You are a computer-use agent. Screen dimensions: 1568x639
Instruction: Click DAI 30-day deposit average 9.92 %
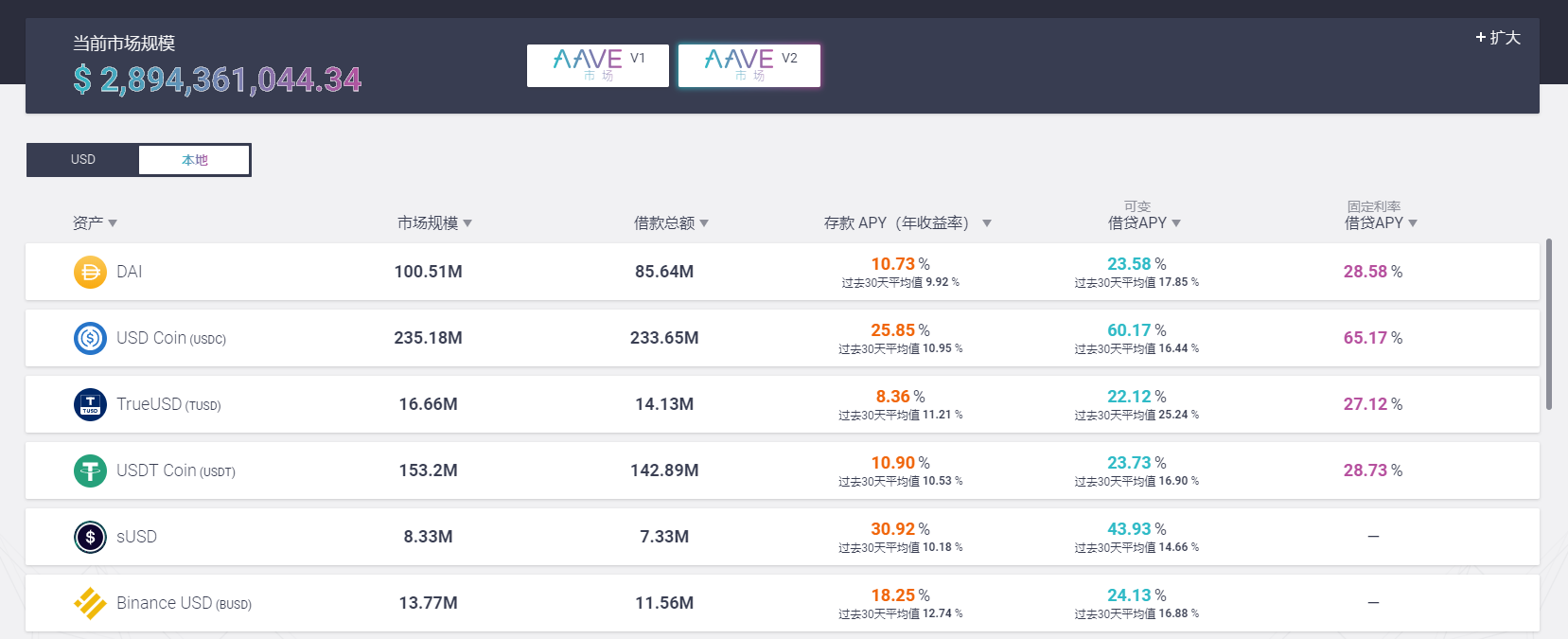coord(900,282)
